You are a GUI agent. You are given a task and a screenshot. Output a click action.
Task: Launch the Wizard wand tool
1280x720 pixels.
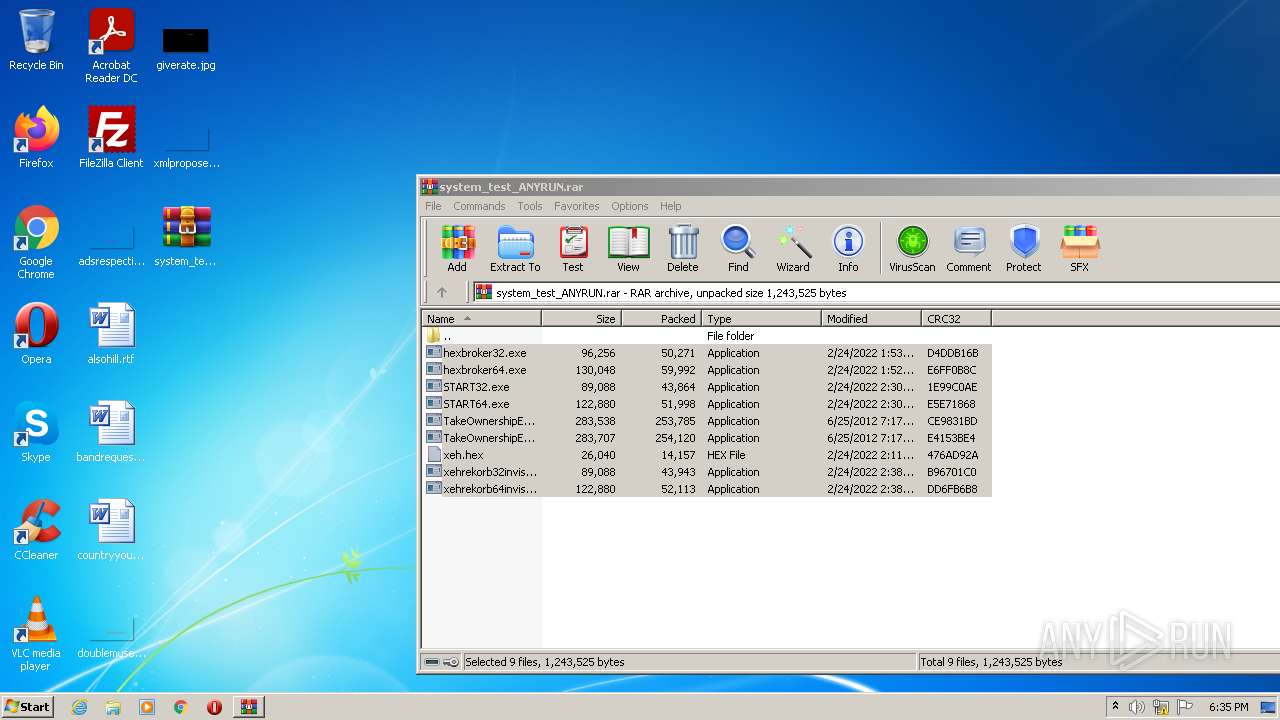[x=793, y=248]
